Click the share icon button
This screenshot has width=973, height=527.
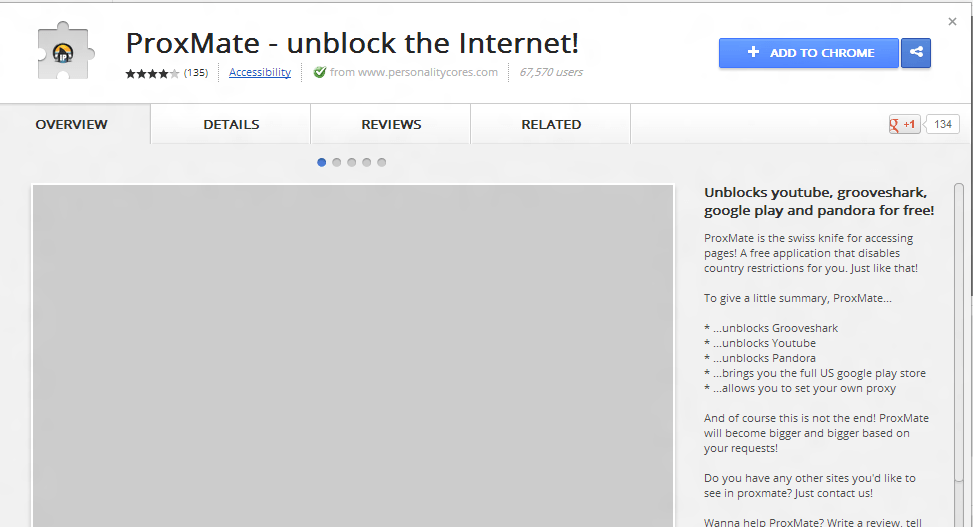pyautogui.click(x=916, y=53)
